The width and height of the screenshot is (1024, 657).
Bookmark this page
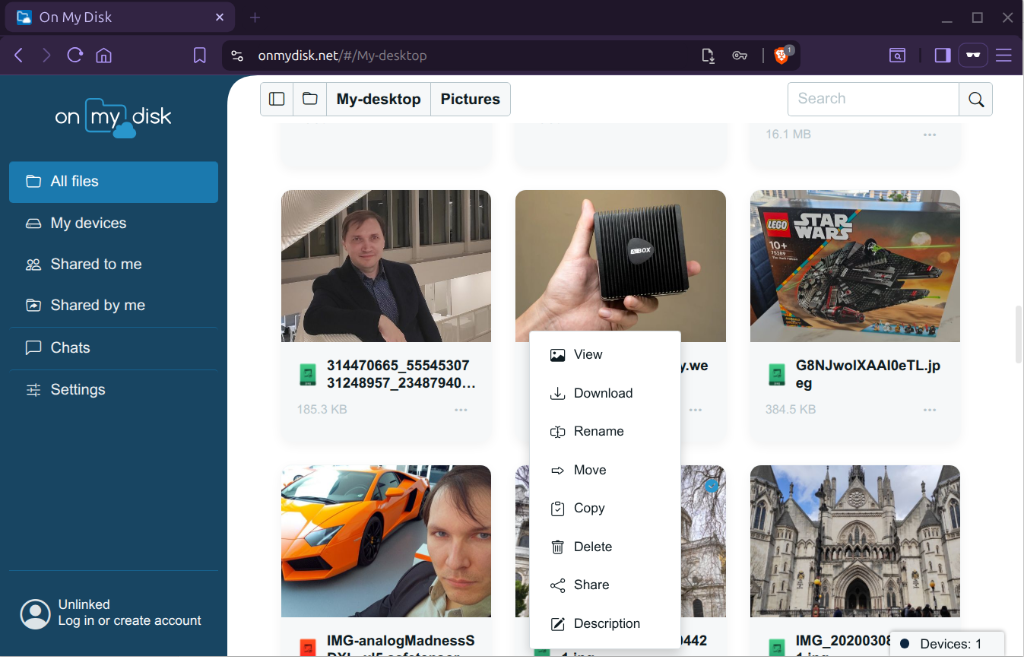(200, 56)
